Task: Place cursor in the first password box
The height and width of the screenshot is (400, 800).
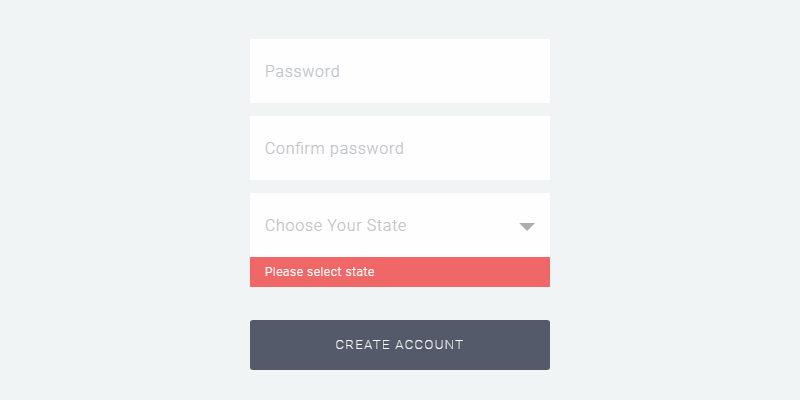Action: point(400,71)
